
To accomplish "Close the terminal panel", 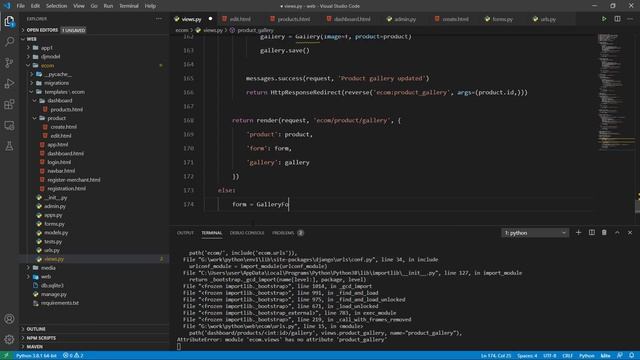I will pyautogui.click(x=630, y=233).
